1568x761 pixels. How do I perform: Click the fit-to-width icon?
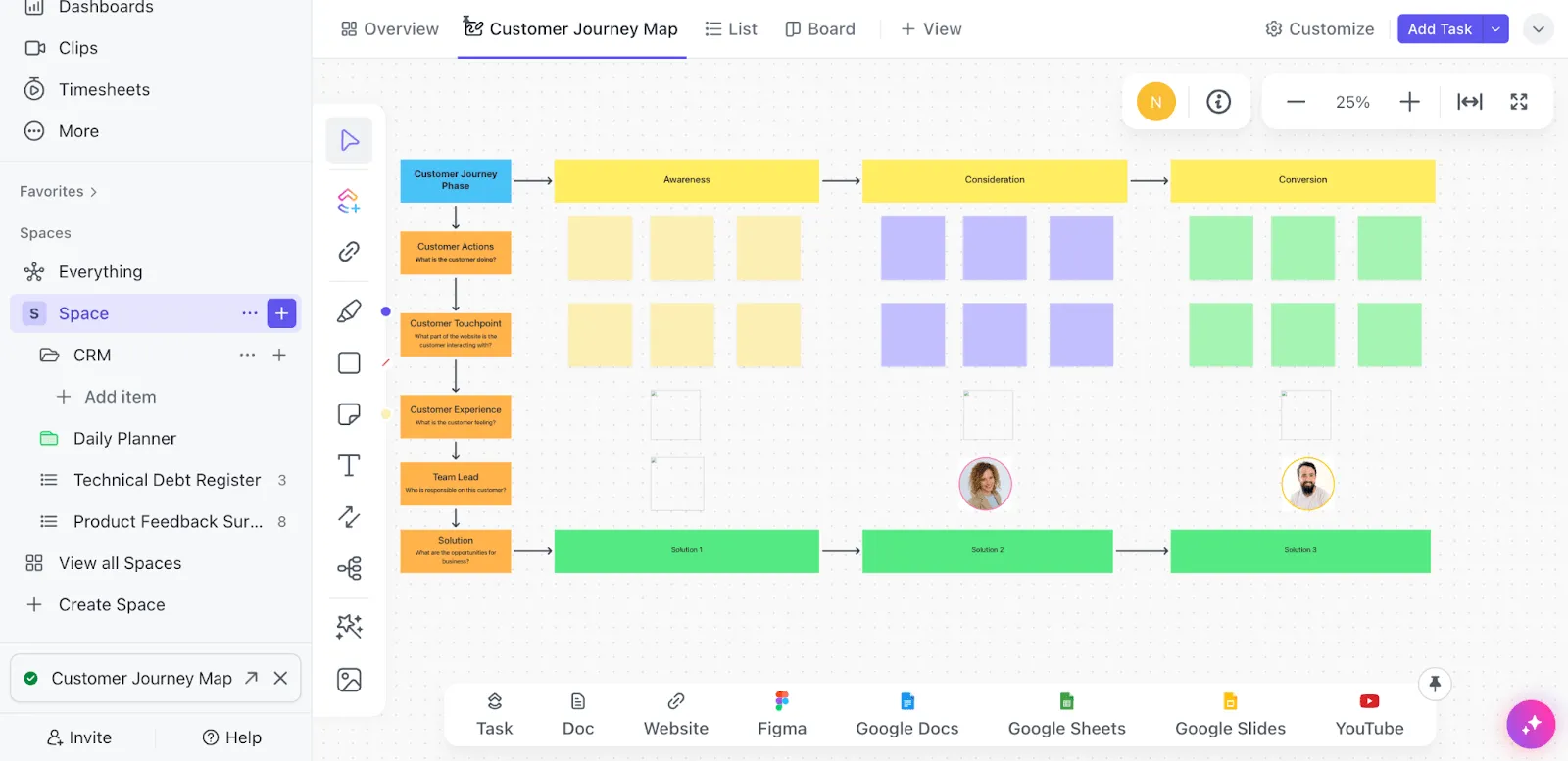[x=1469, y=102]
